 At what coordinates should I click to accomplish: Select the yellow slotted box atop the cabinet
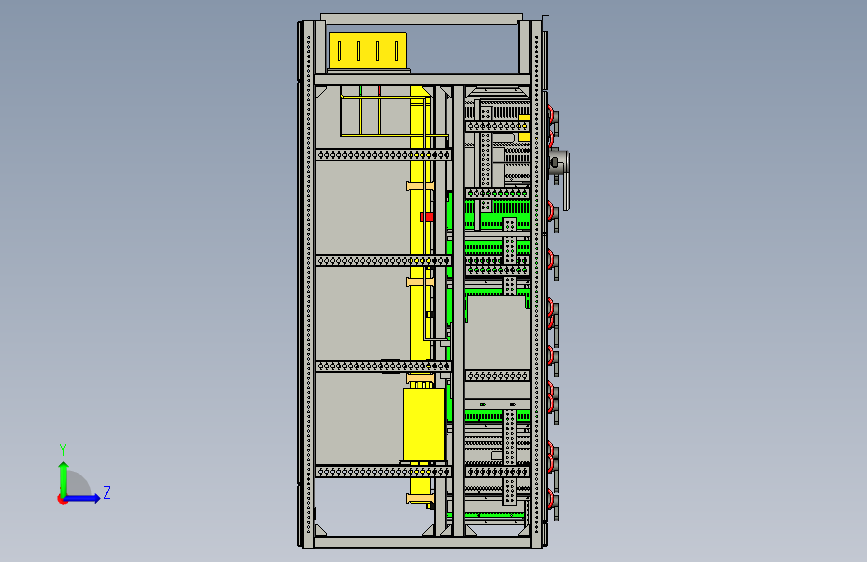tap(368, 50)
